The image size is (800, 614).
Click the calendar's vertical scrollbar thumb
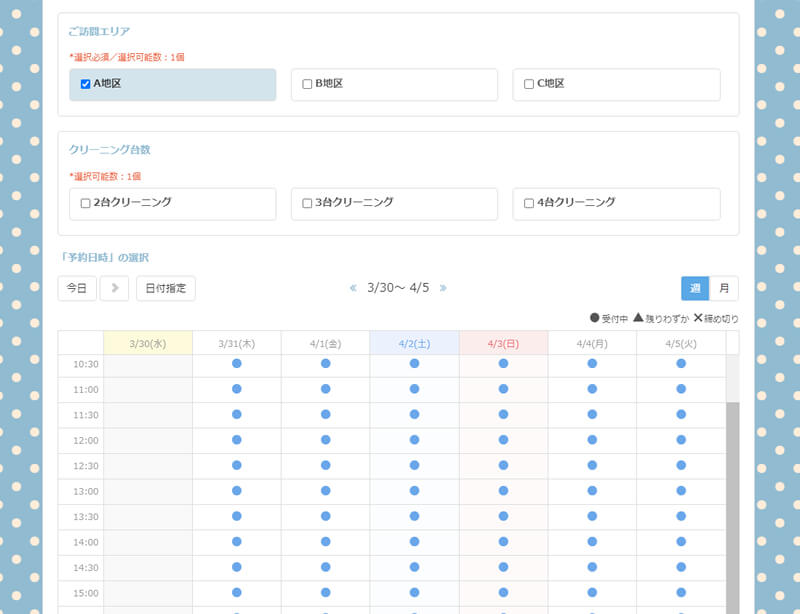click(732, 500)
